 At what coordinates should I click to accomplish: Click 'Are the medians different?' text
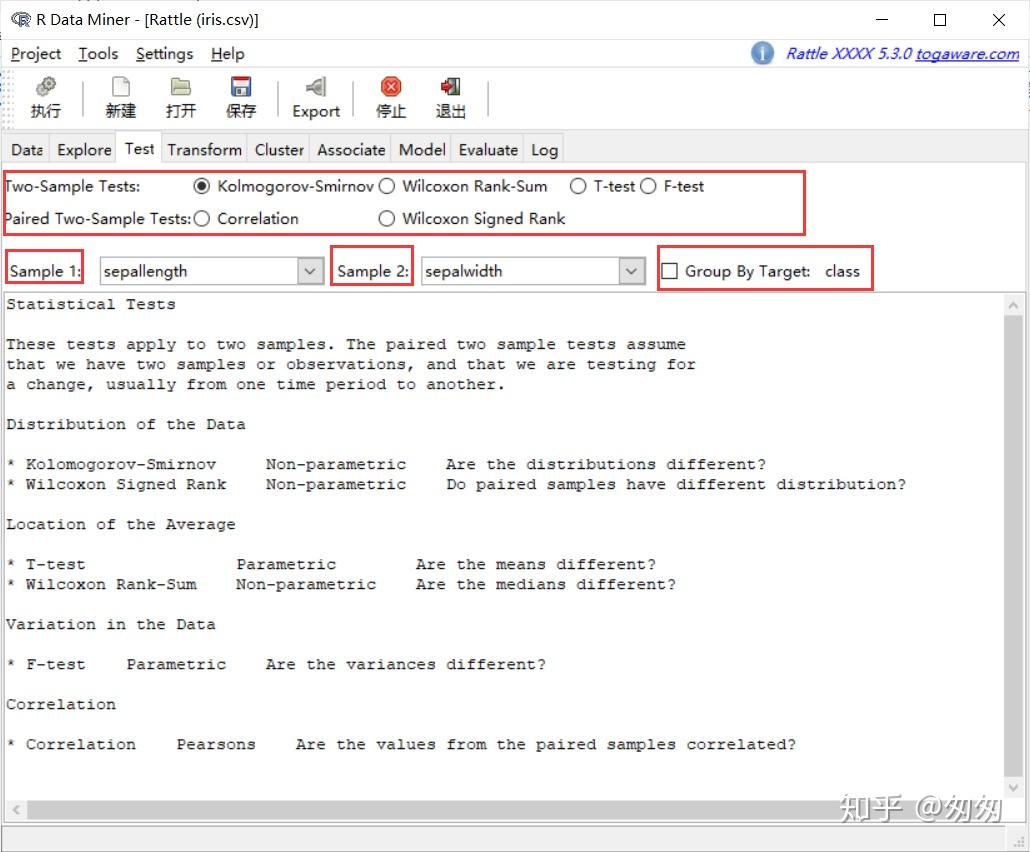[545, 584]
